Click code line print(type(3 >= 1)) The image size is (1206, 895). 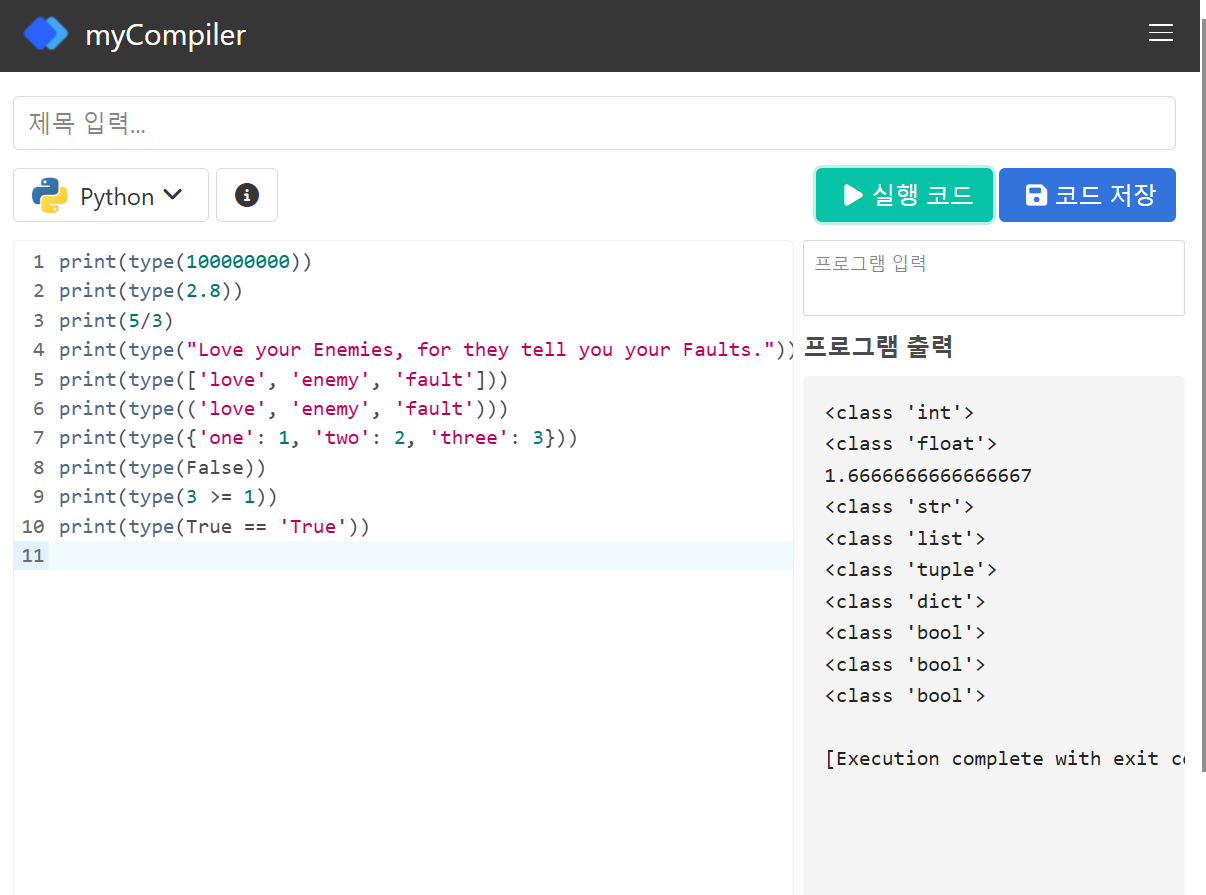click(169, 497)
